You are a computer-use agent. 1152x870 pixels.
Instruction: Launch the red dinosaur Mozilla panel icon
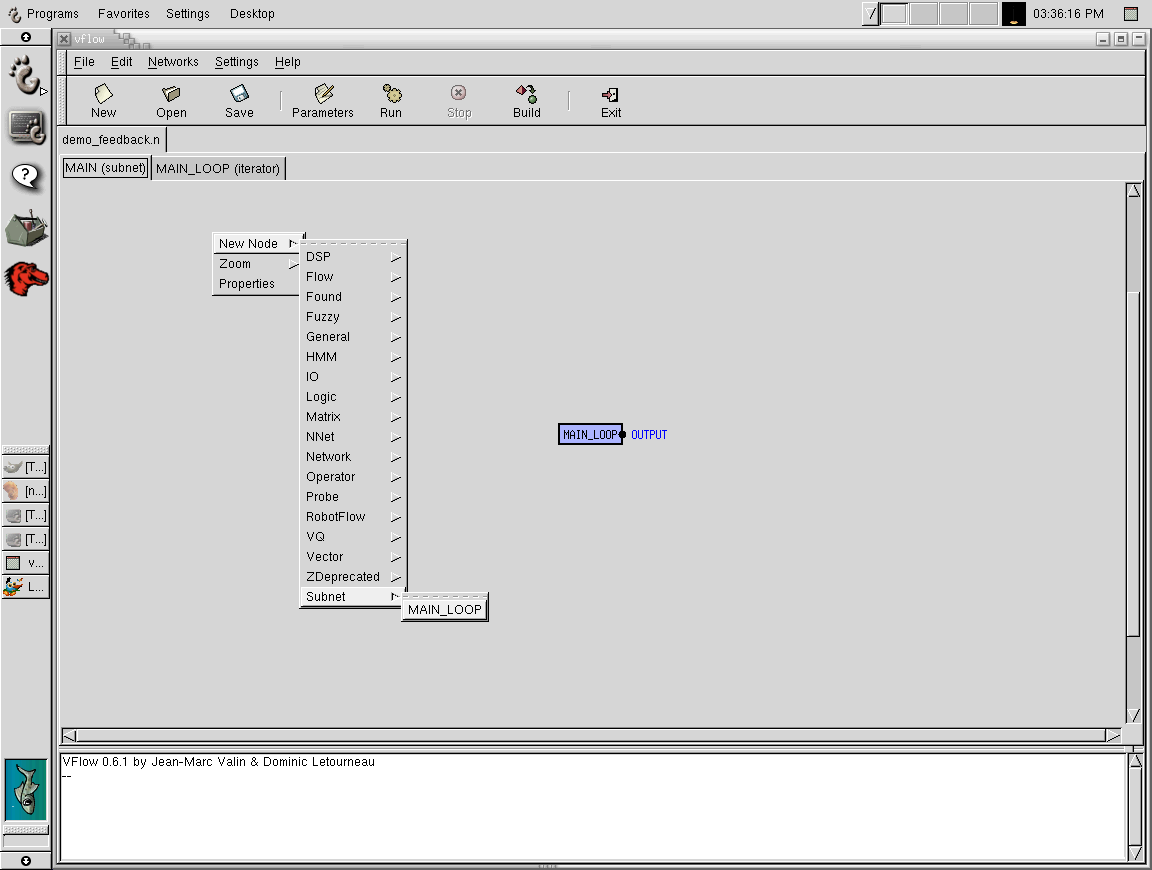tap(26, 278)
